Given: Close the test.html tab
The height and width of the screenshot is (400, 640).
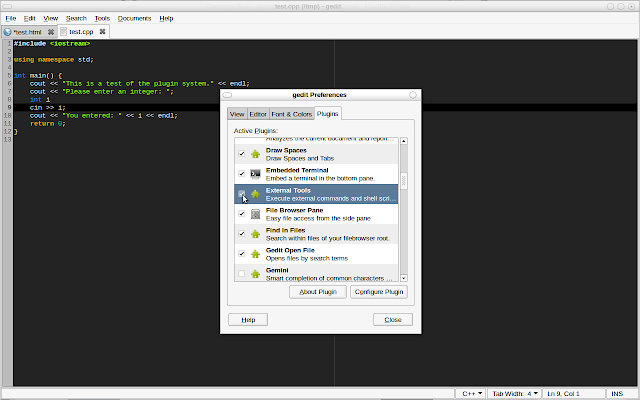Looking at the screenshot, I should pos(51,32).
